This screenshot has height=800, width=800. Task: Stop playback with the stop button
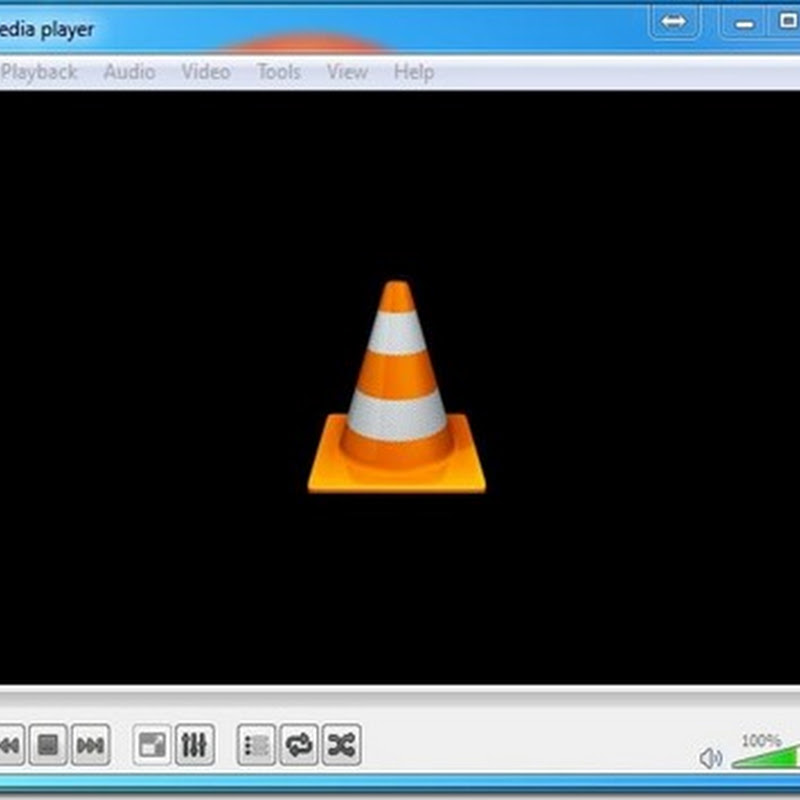48,745
